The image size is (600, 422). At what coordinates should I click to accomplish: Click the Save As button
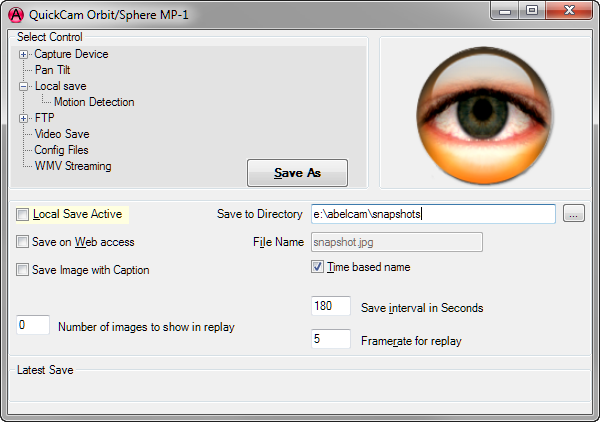tap(297, 173)
